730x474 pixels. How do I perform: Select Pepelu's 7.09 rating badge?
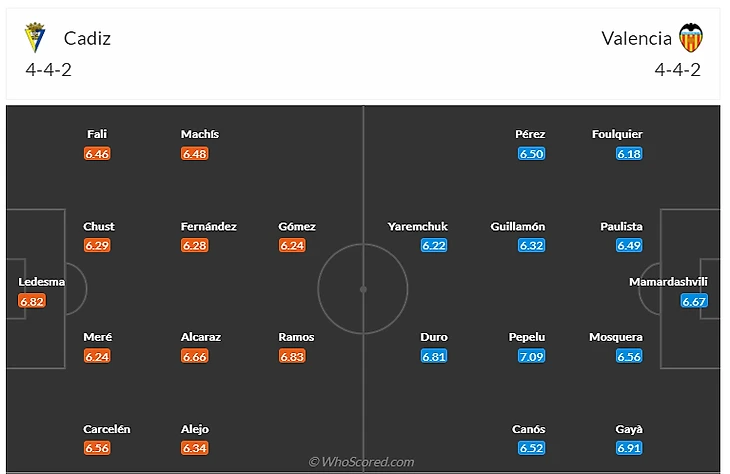[532, 356]
